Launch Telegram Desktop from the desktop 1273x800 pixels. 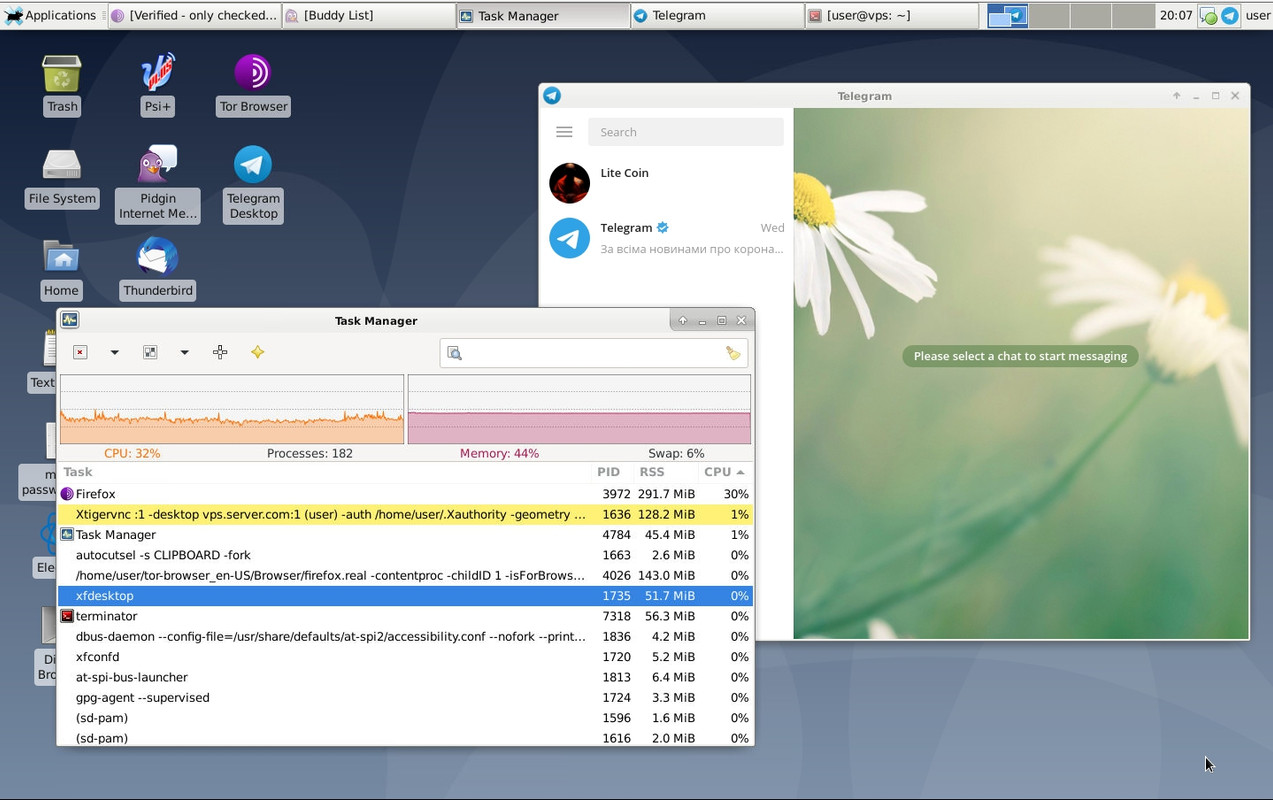click(253, 165)
